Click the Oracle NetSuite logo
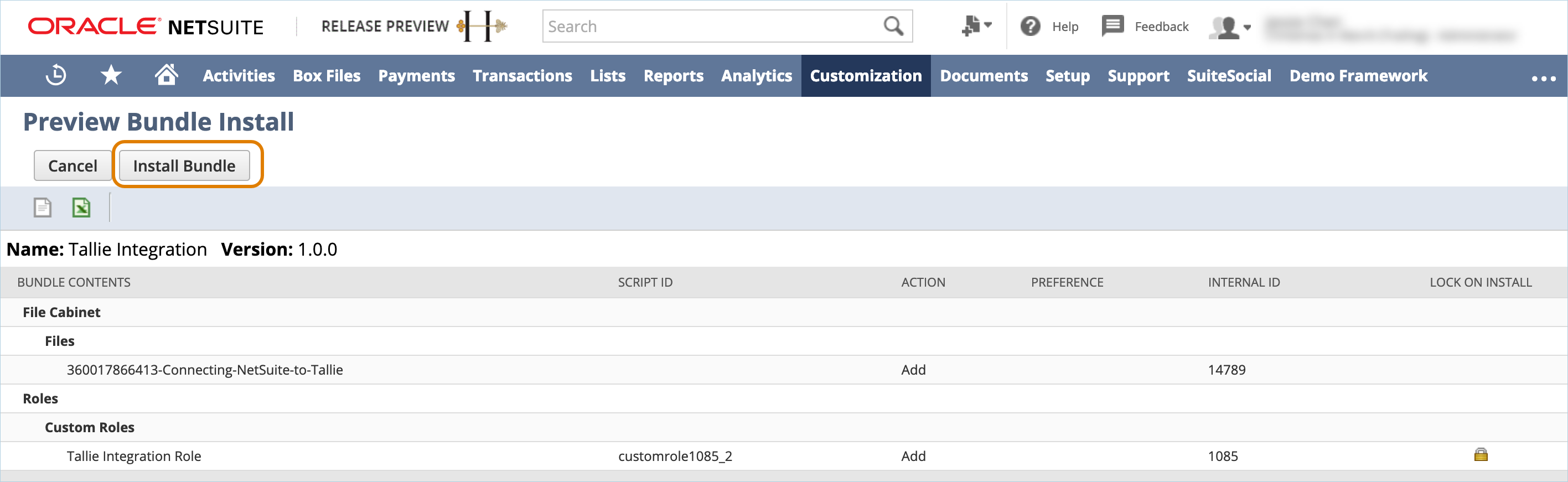Viewport: 1568px width, 482px height. click(x=146, y=26)
